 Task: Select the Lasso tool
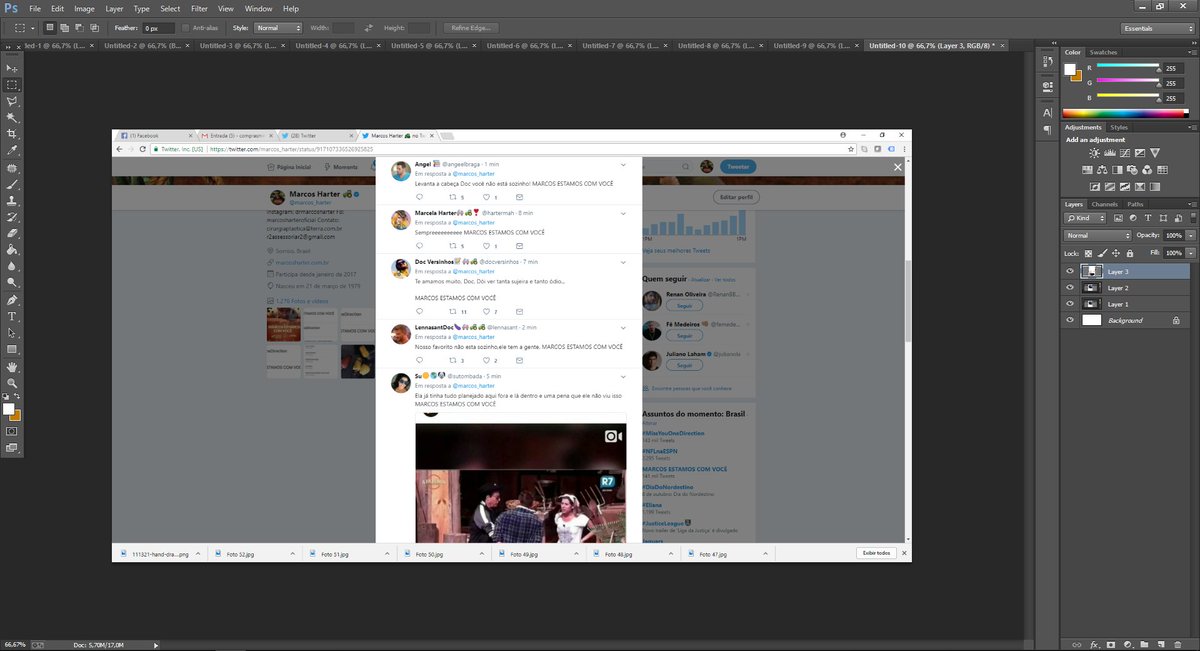[x=12, y=102]
